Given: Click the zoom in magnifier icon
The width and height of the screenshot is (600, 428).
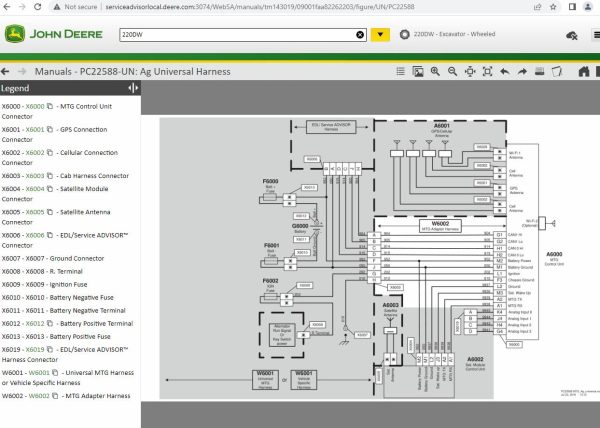Looking at the screenshot, I should [432, 72].
